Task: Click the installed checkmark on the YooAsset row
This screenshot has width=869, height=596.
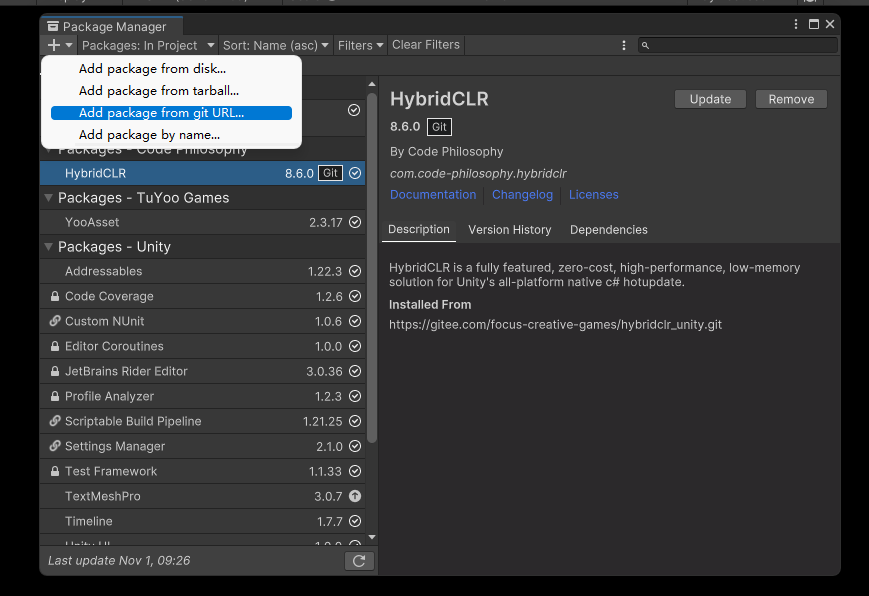Action: (355, 222)
